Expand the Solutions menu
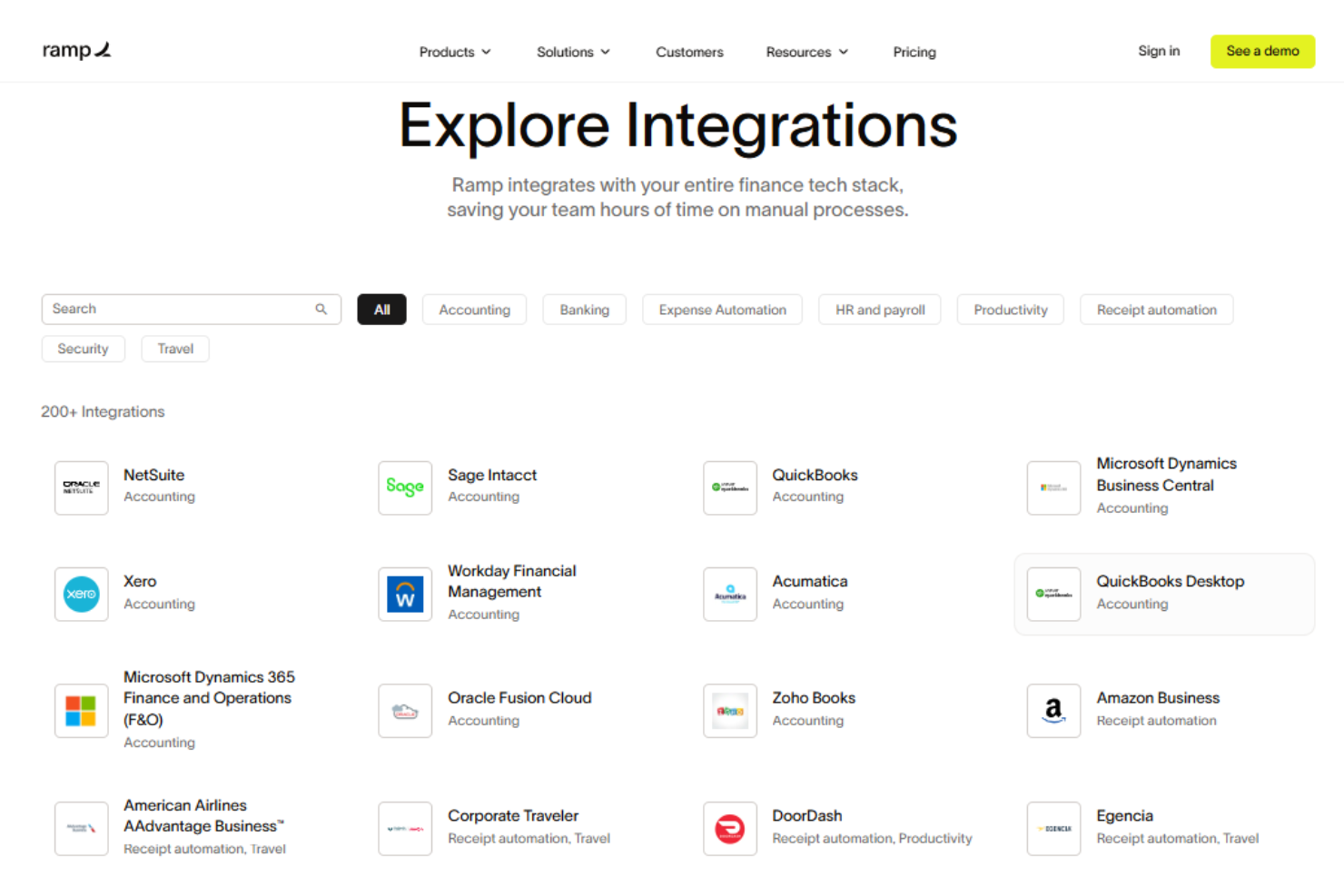The width and height of the screenshot is (1344, 896). click(573, 52)
